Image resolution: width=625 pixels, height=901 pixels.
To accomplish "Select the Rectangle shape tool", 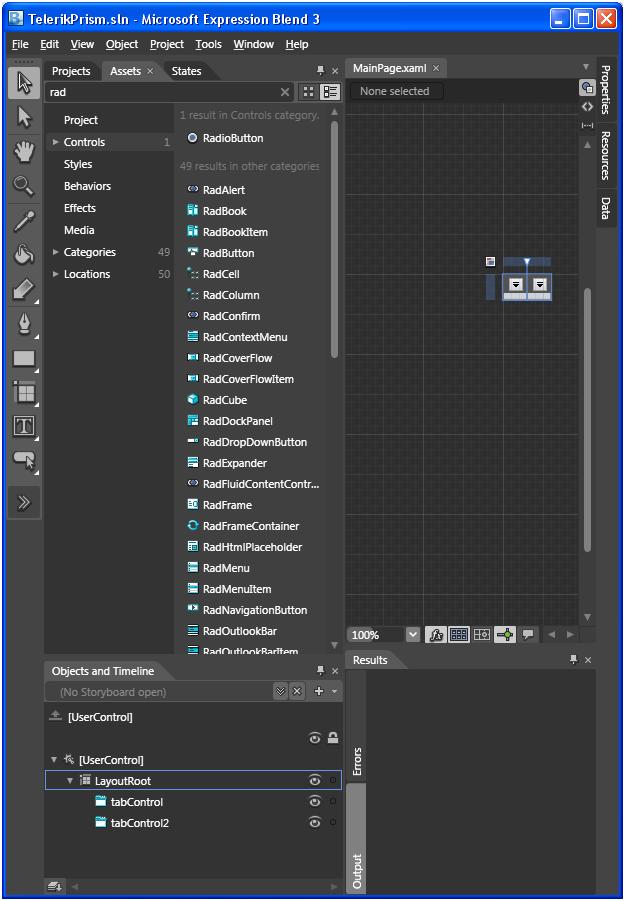I will coord(24,359).
